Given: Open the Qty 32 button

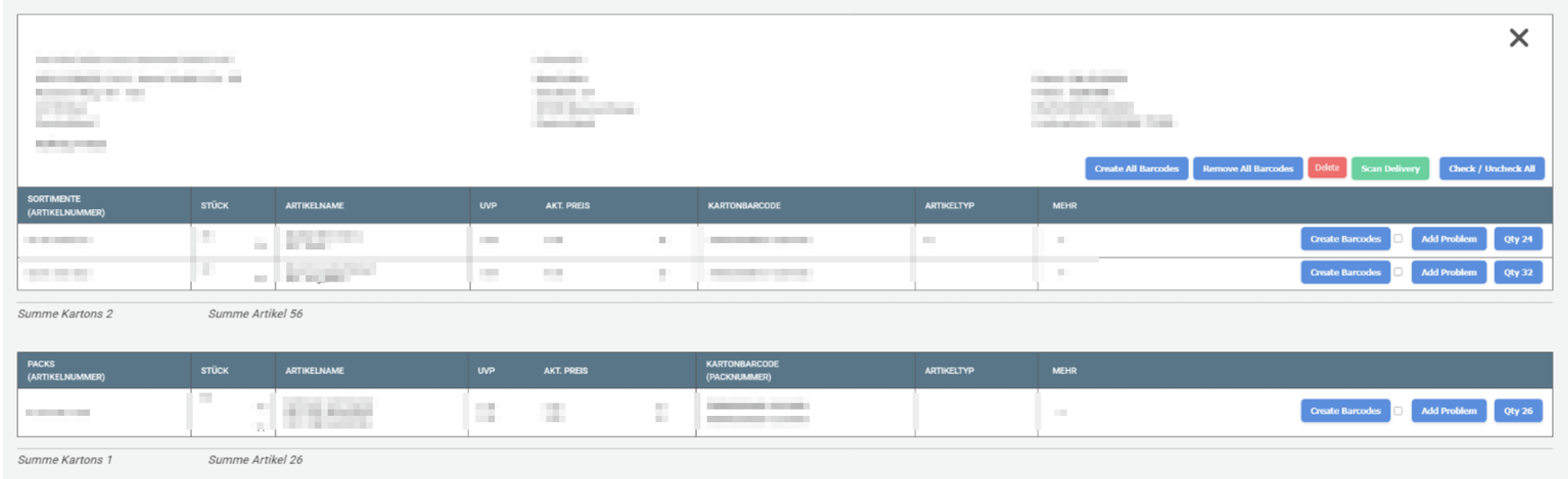Looking at the screenshot, I should coord(1518,272).
